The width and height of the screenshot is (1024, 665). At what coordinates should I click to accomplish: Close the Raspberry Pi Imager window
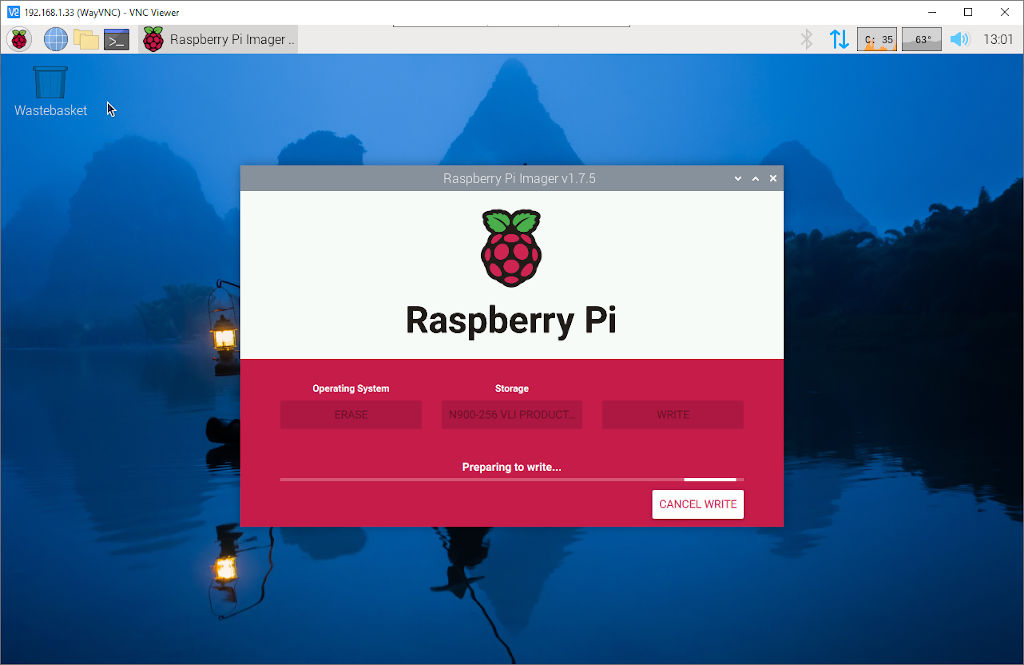773,178
